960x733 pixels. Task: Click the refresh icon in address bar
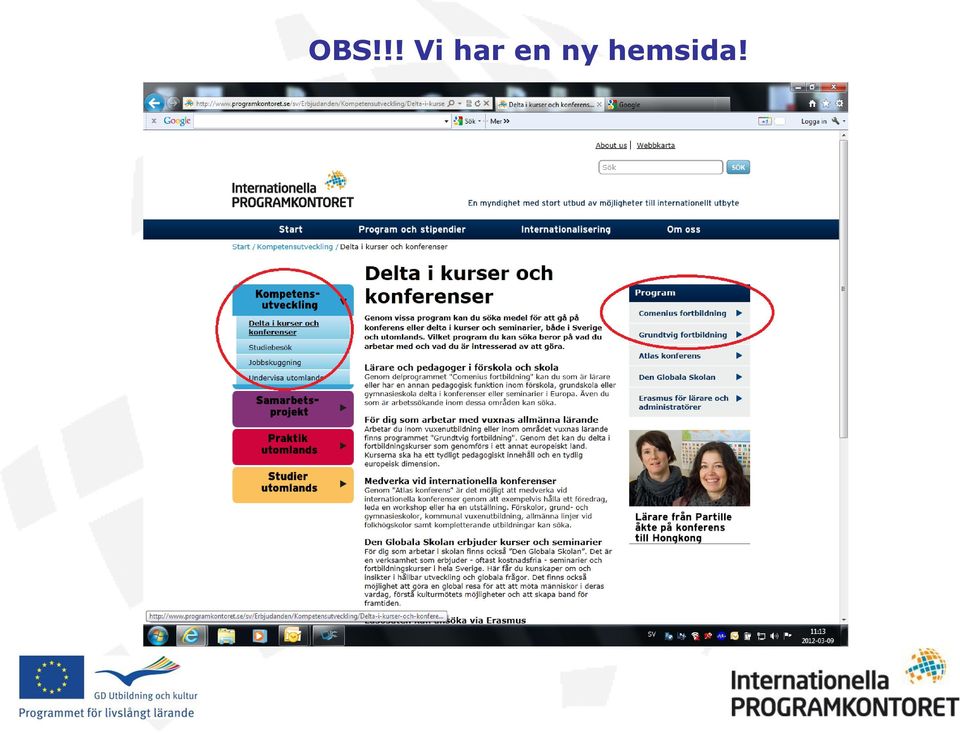tap(477, 103)
